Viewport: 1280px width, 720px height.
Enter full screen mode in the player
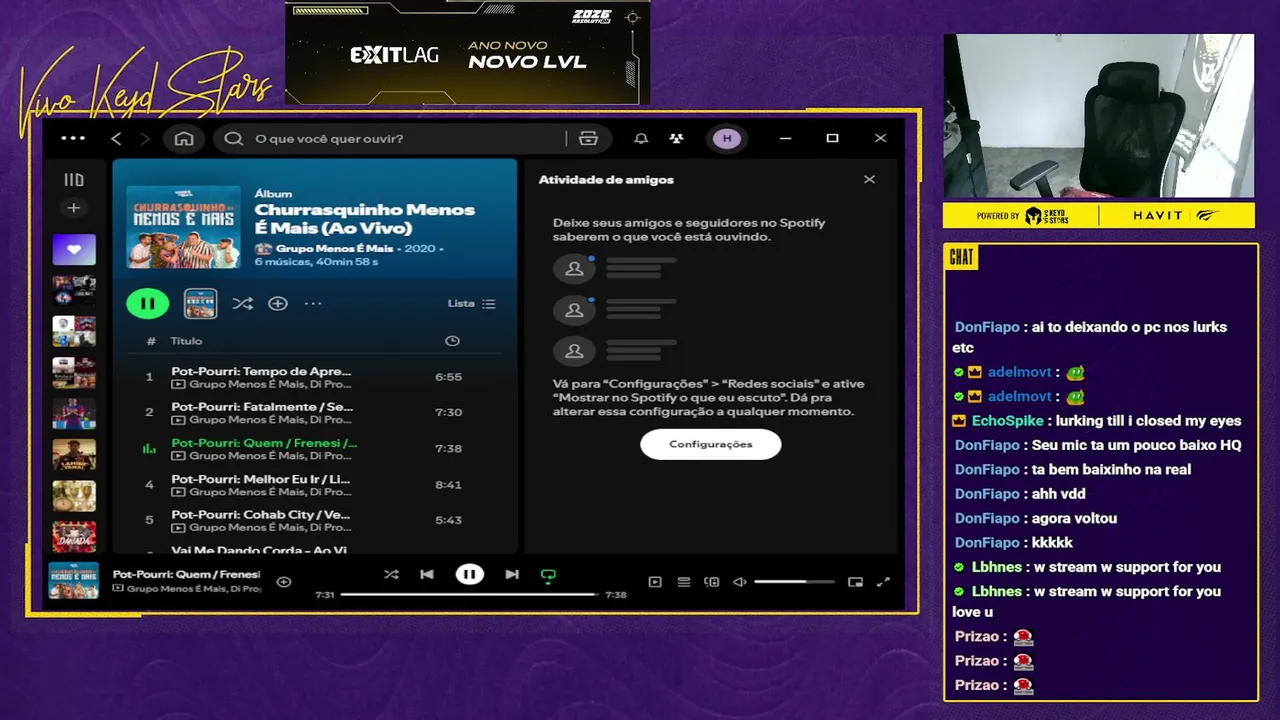[x=883, y=581]
